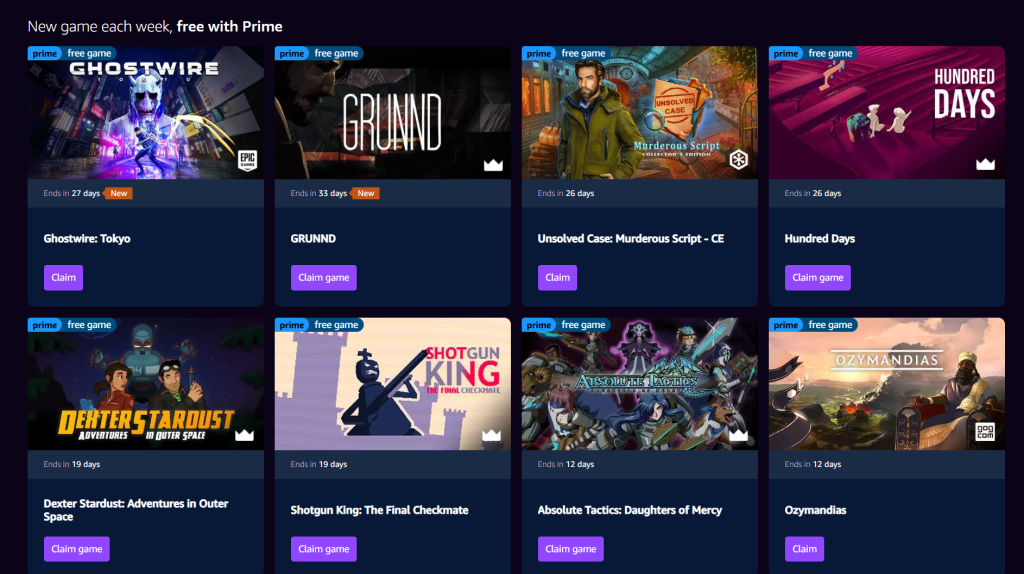The height and width of the screenshot is (574, 1024).
Task: Click the crown icon on Shotgun King artwork
Action: click(491, 435)
